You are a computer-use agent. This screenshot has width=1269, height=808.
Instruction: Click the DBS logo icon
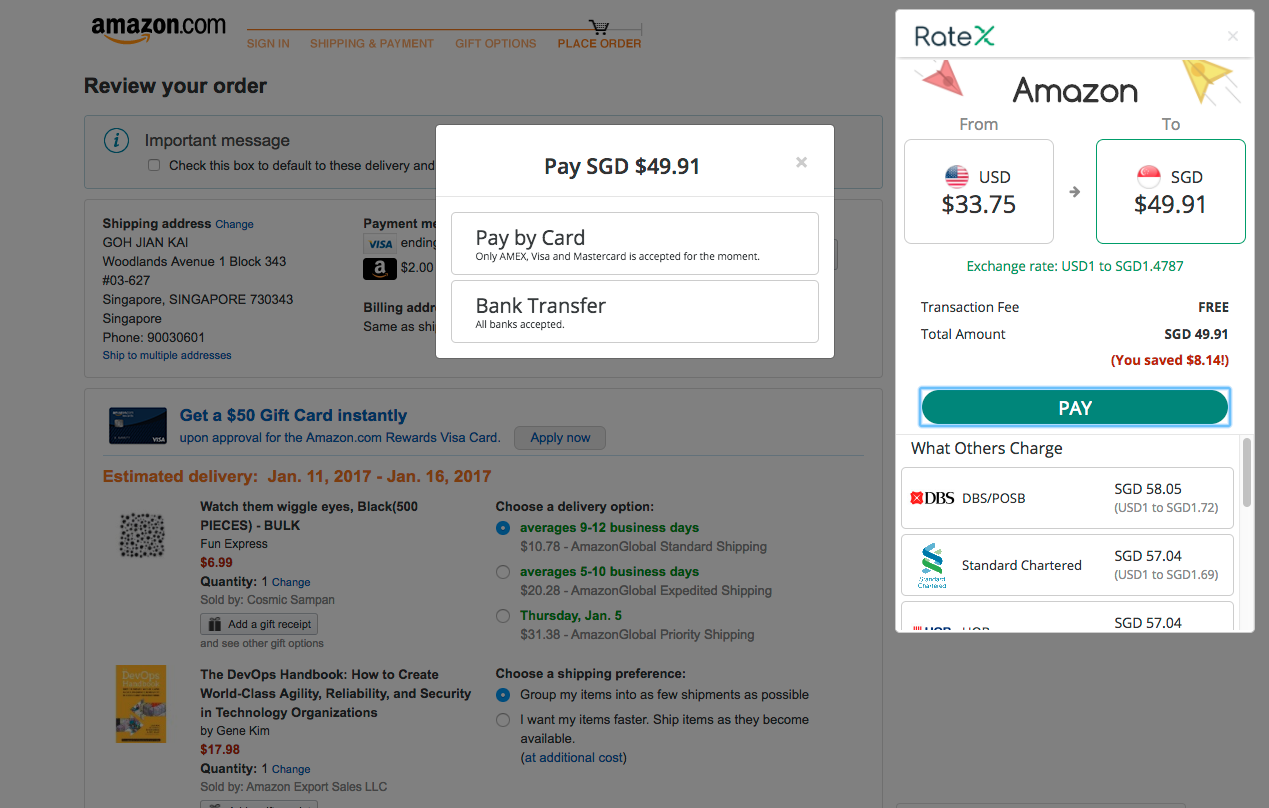(x=932, y=498)
